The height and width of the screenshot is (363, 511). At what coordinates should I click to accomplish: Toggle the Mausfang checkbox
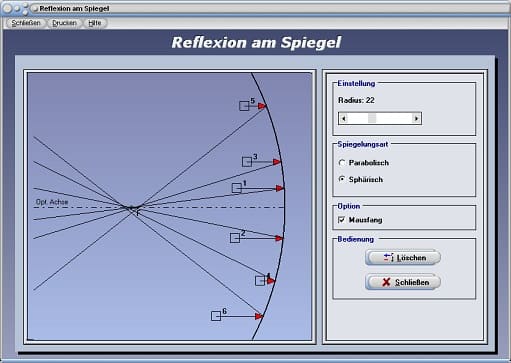coord(341,220)
